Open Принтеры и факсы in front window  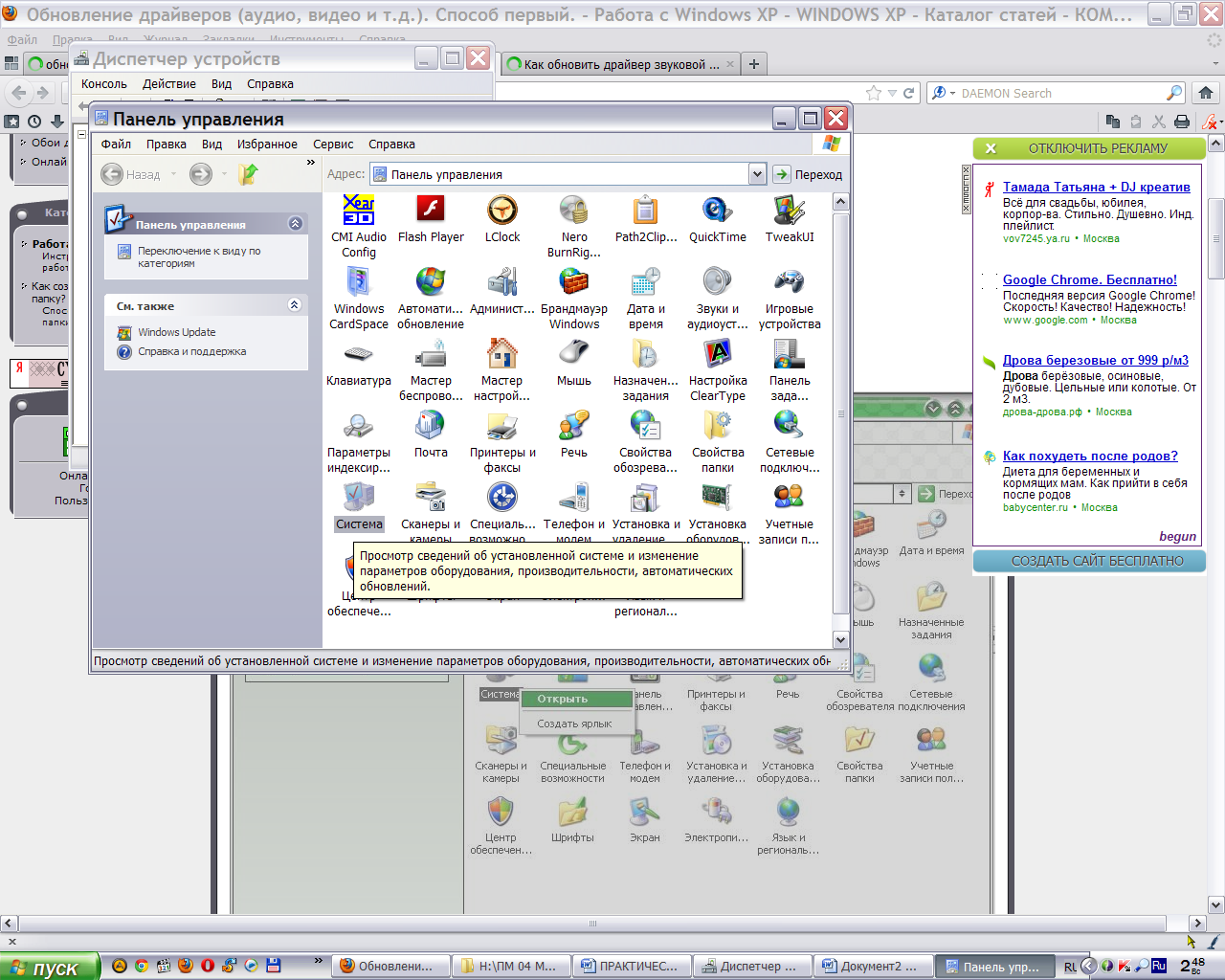(502, 441)
